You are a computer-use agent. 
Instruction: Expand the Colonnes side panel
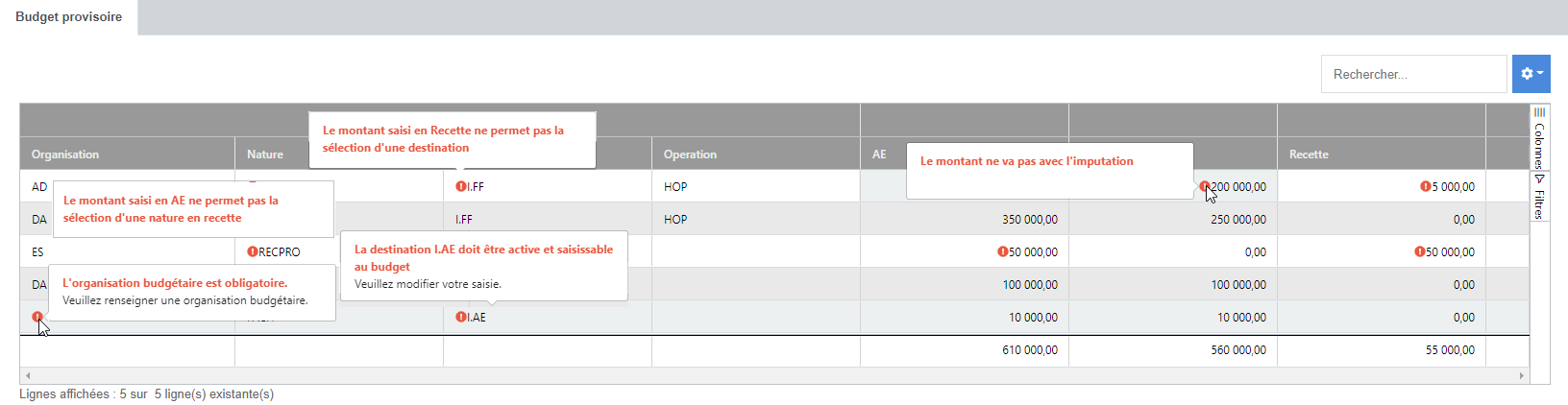pyautogui.click(x=1539, y=137)
